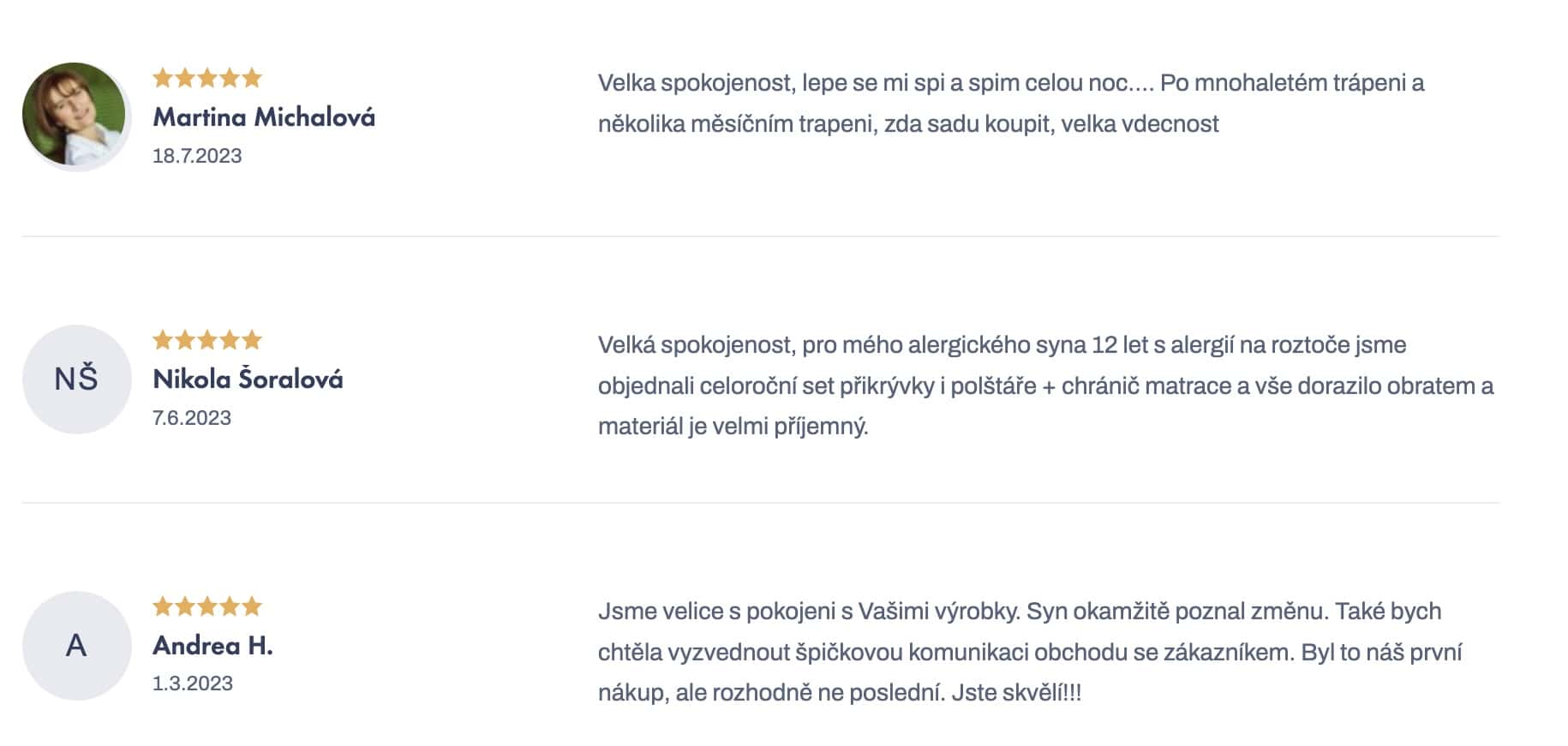The width and height of the screenshot is (1568, 746).
Task: Click middle star of Andrea H.'s rating
Action: click(x=207, y=607)
